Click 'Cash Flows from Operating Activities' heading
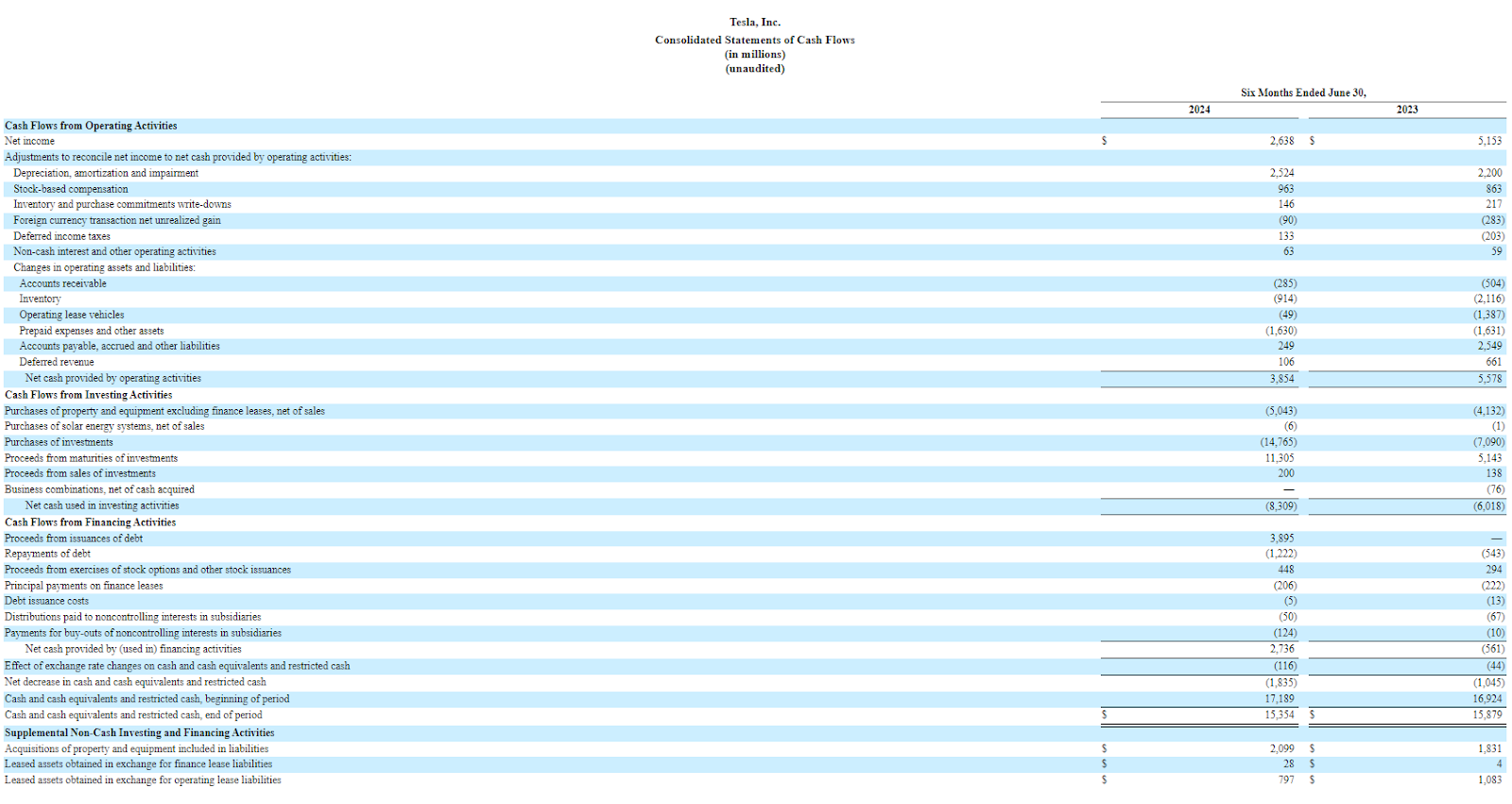Image resolution: width=1512 pixels, height=804 pixels. [x=91, y=126]
